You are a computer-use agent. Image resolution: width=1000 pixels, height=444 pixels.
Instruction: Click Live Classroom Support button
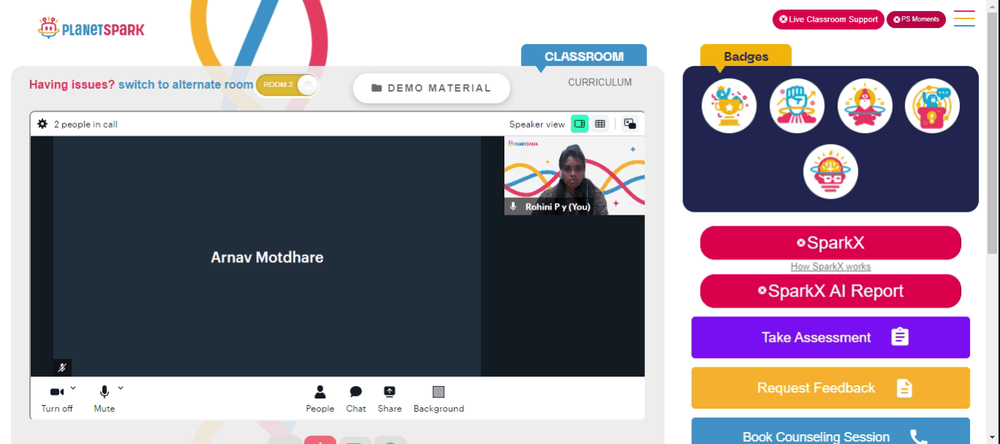(828, 19)
